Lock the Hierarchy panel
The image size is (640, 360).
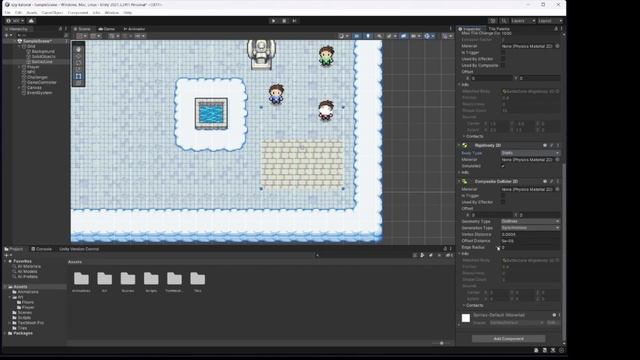point(60,29)
